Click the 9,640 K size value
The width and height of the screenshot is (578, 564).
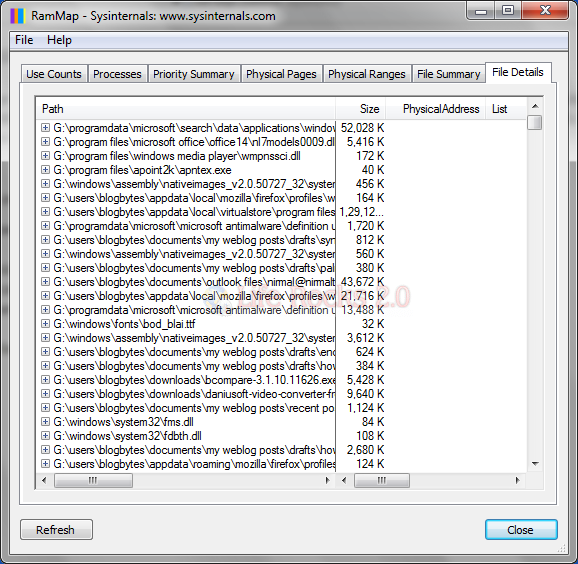pos(365,394)
